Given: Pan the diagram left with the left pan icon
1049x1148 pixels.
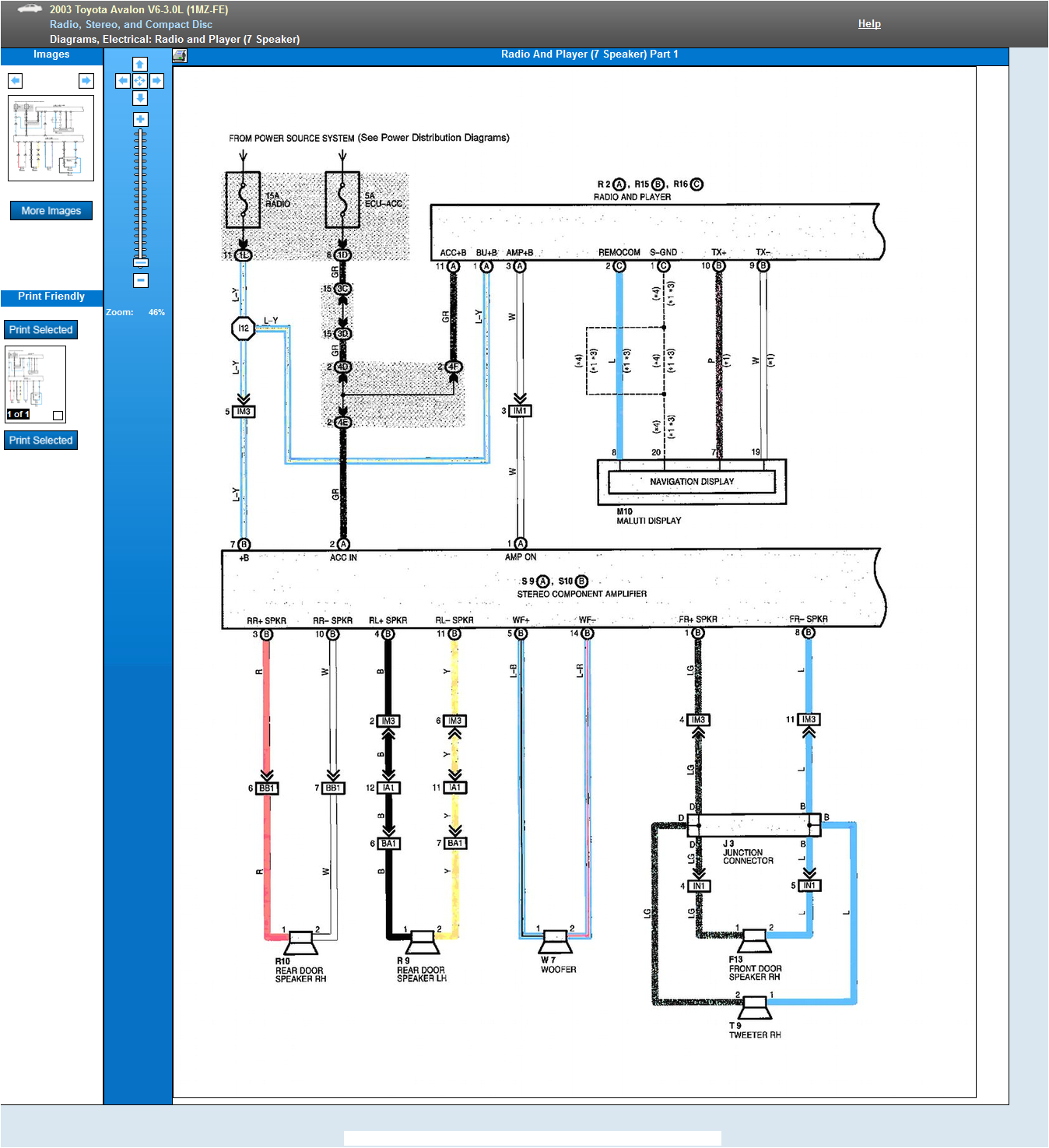Looking at the screenshot, I should pyautogui.click(x=122, y=81).
